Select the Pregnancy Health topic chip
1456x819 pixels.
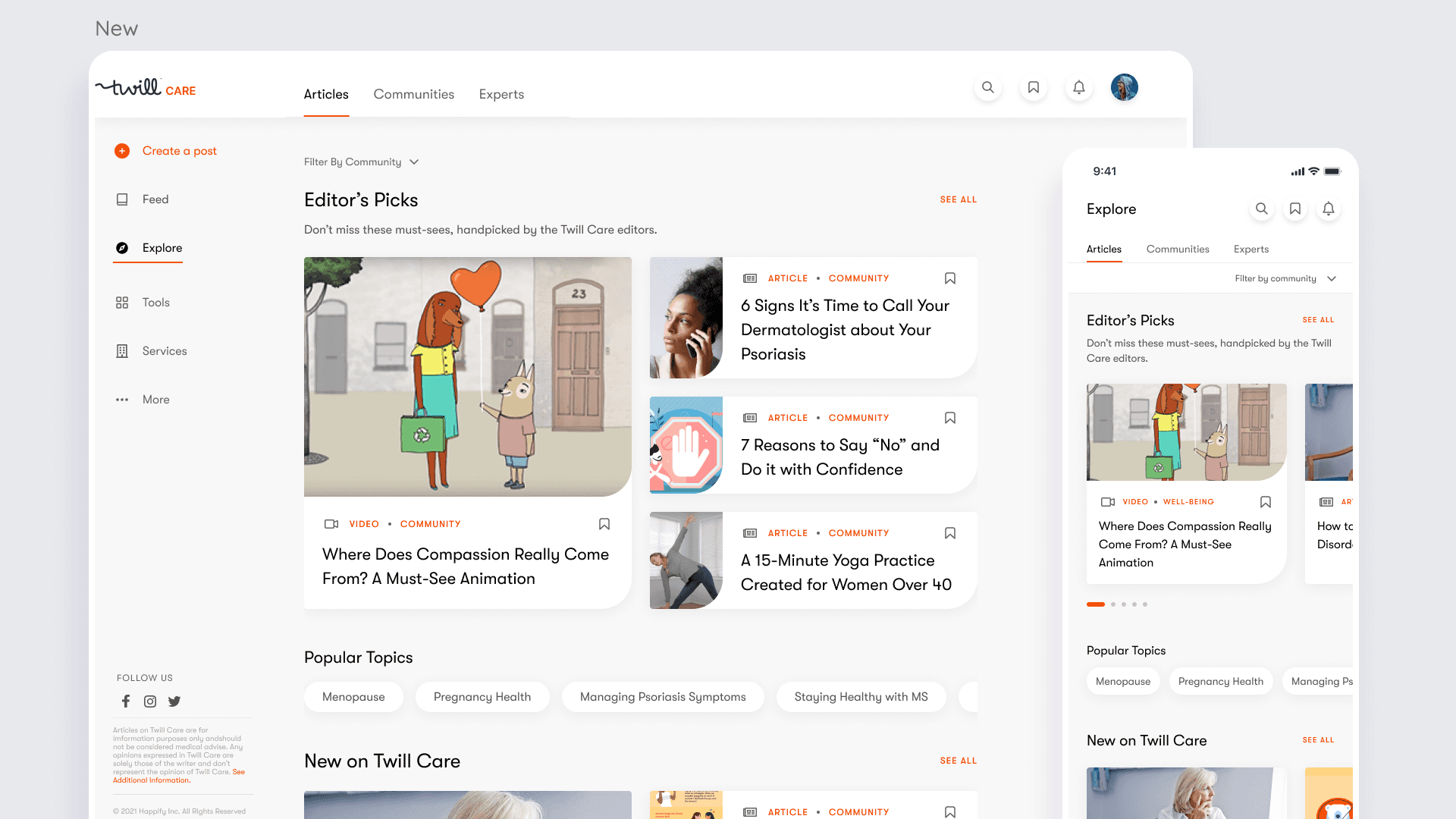click(x=482, y=697)
